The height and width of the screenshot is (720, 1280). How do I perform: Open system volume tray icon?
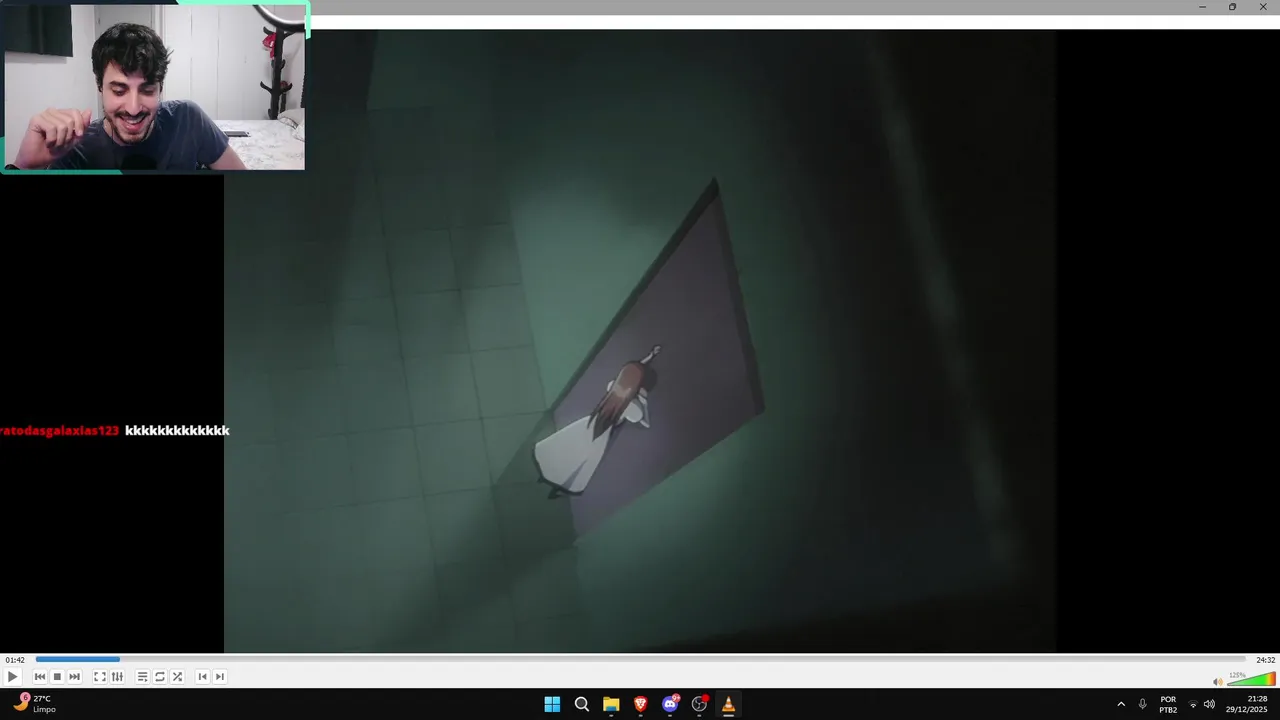[1209, 704]
